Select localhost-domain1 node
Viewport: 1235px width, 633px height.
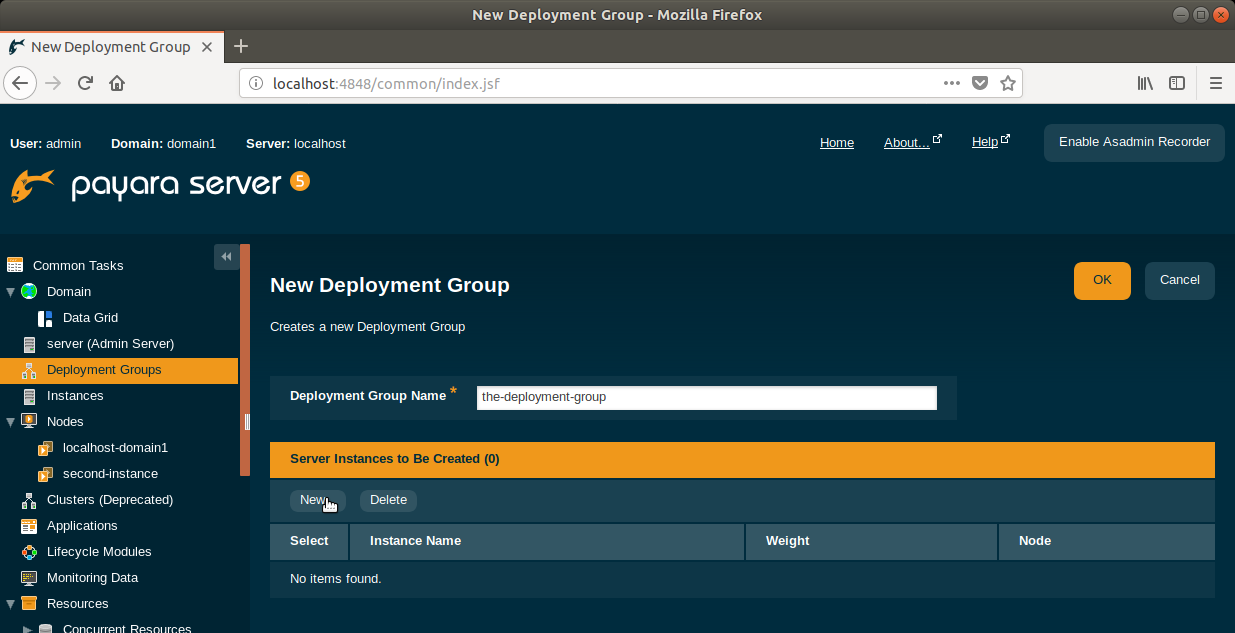click(x=115, y=448)
